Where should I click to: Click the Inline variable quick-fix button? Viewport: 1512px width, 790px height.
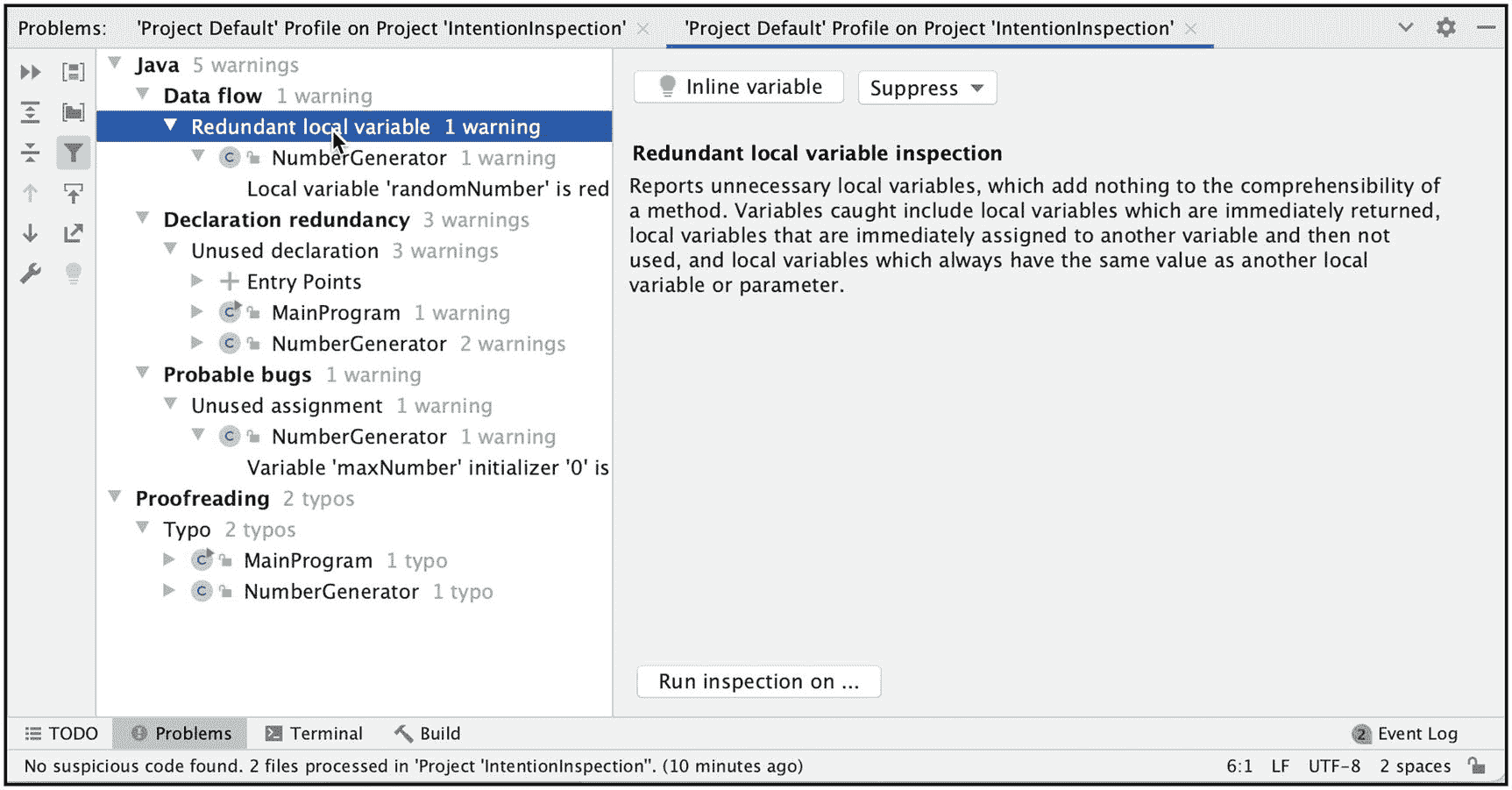(x=739, y=87)
